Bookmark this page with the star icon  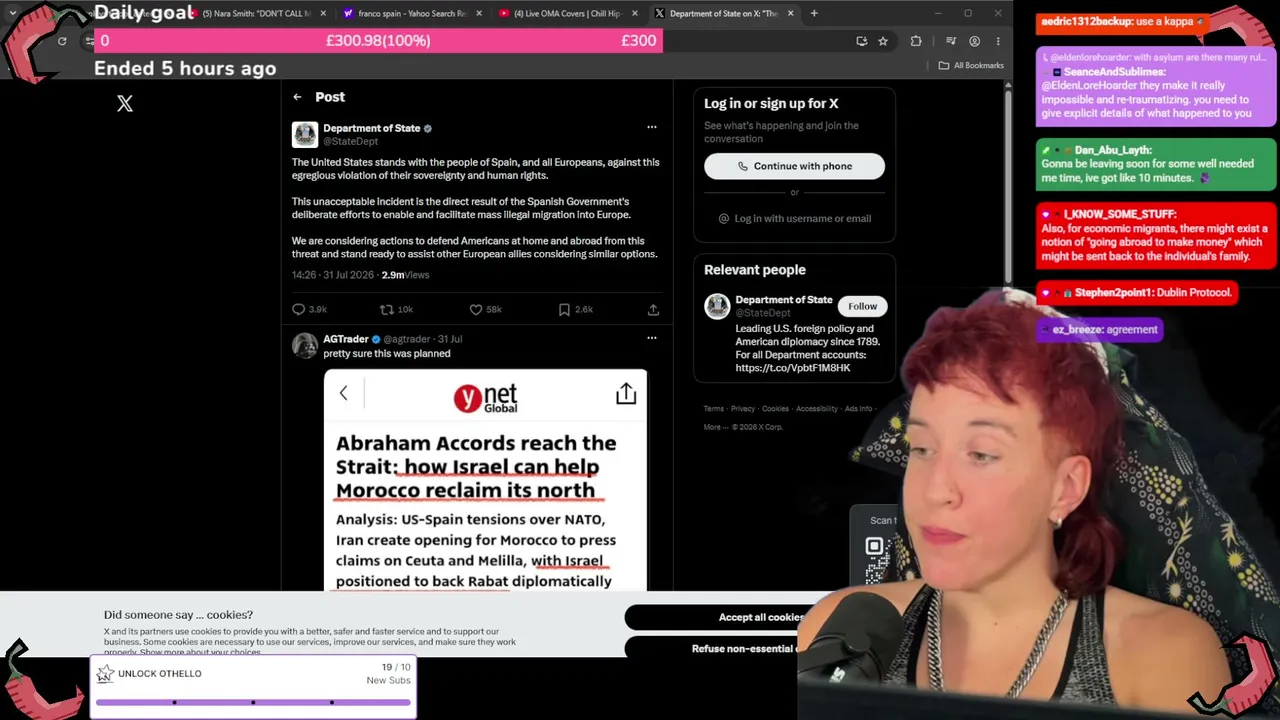[x=883, y=41]
